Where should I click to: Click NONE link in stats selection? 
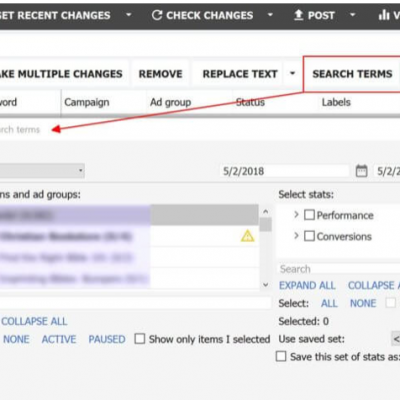363,303
